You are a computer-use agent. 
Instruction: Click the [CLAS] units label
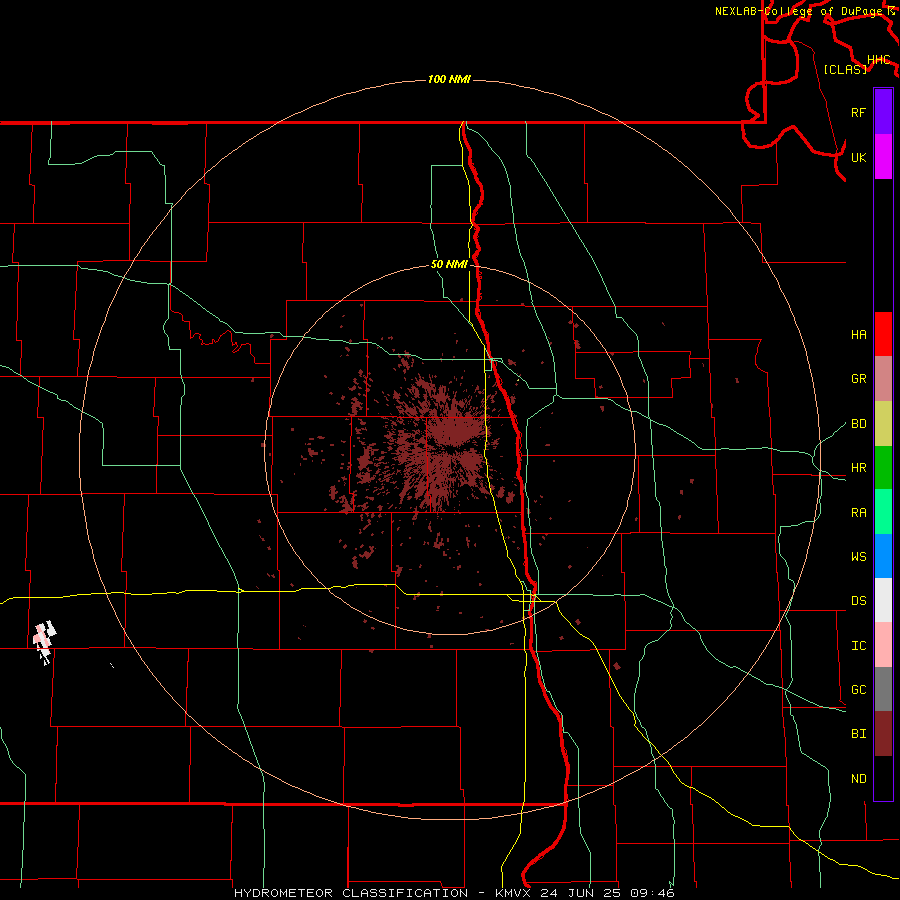[x=845, y=69]
